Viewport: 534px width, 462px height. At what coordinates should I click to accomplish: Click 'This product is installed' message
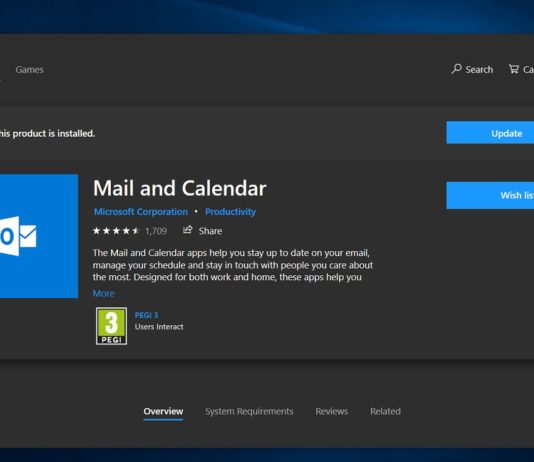(47, 133)
